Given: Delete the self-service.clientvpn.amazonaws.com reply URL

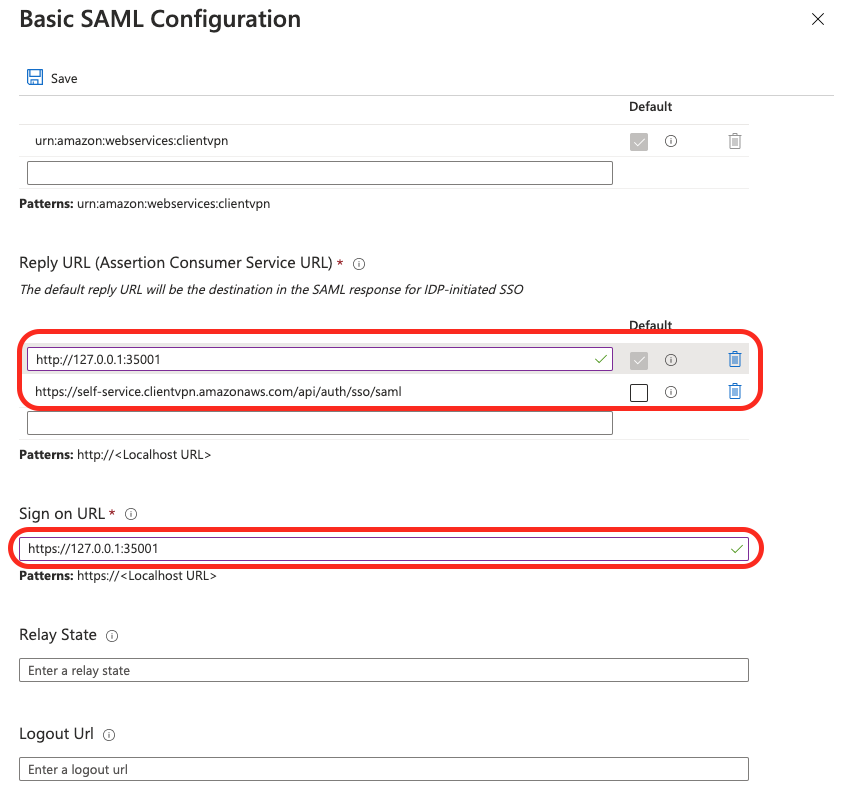Looking at the screenshot, I should [735, 392].
